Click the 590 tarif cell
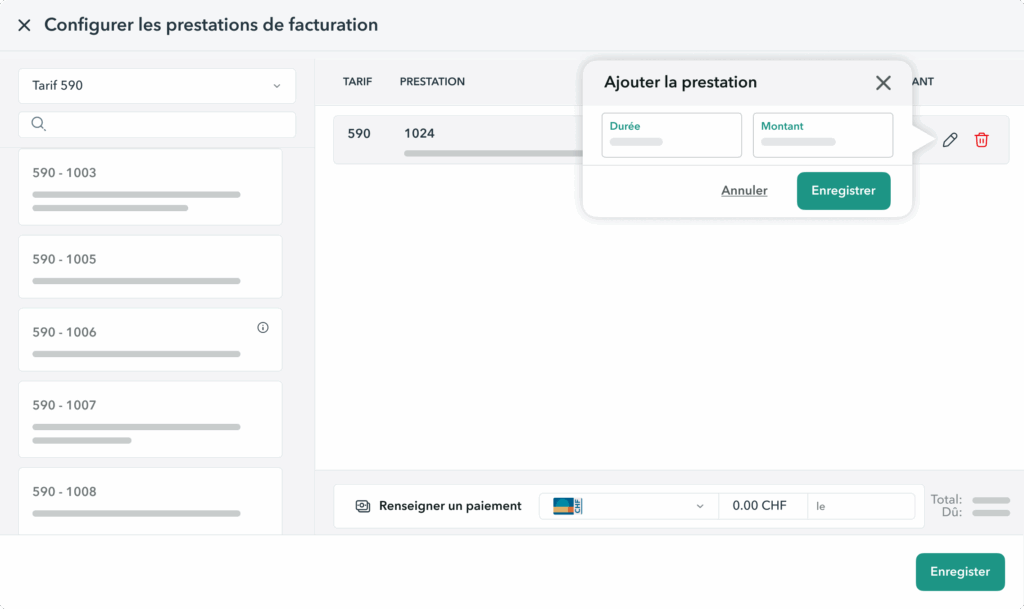1024x609 pixels. point(359,133)
